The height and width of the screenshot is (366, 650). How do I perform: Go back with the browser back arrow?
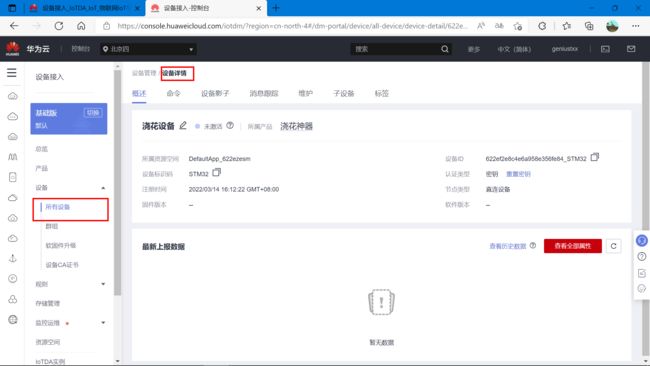coord(14,26)
